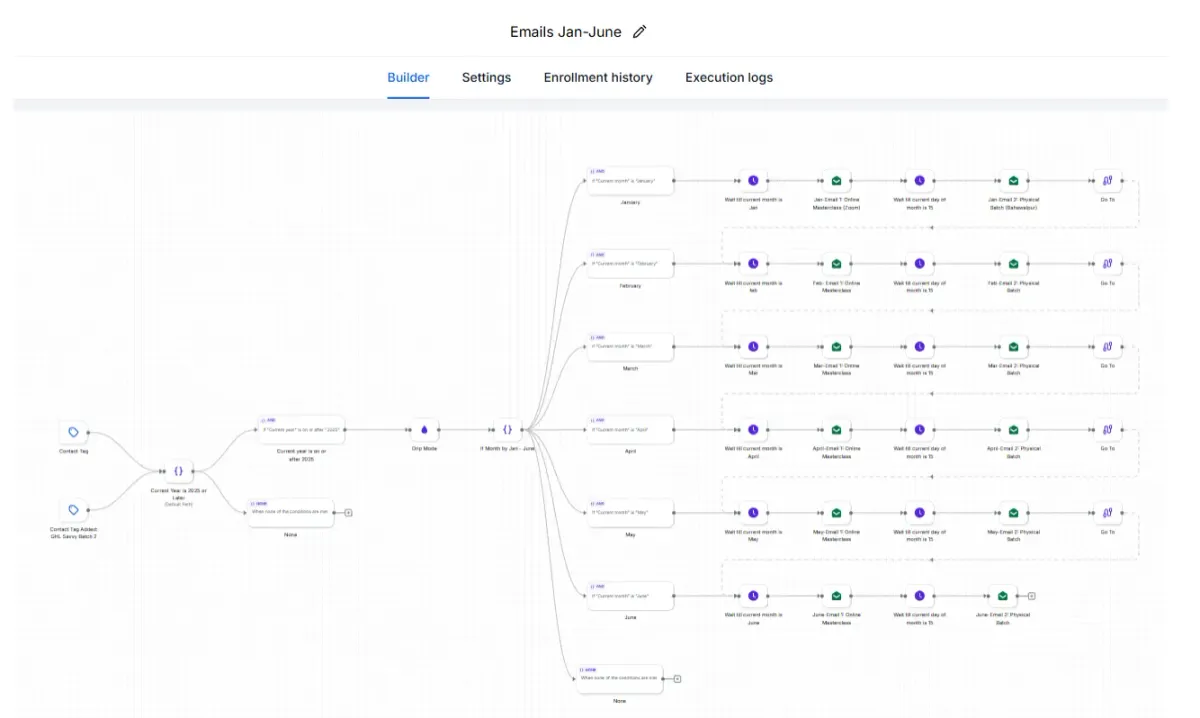The height and width of the screenshot is (718, 1200).
Task: Open the Go To node in April row
Action: coord(1107,430)
